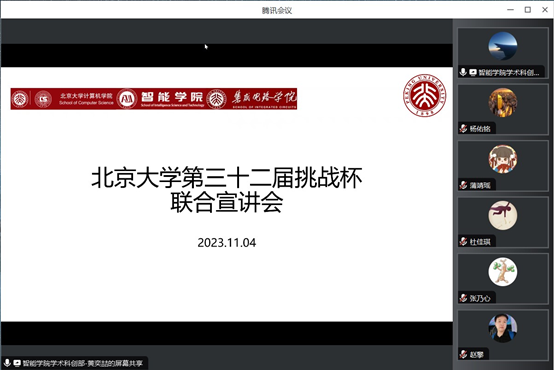
Task: Click the name label 张乃心
Action: [x=480, y=298]
